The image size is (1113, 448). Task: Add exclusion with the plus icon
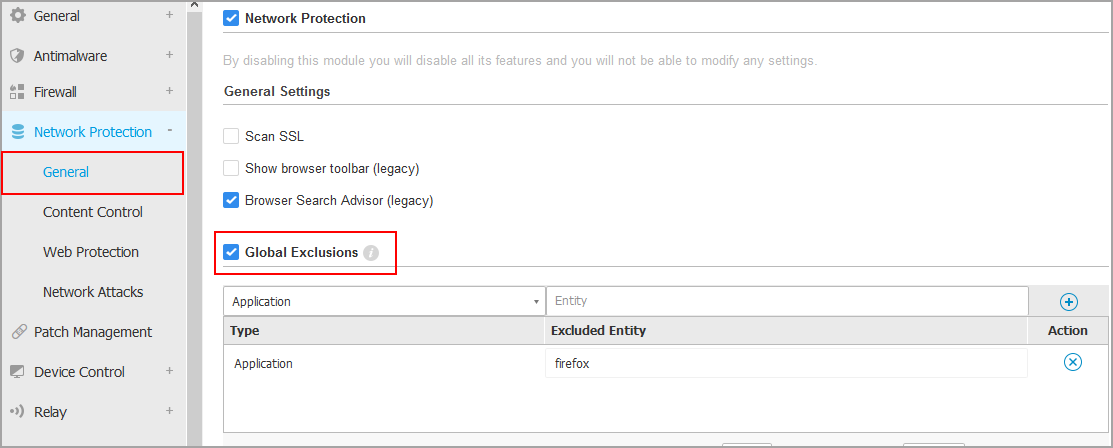pyautogui.click(x=1068, y=302)
